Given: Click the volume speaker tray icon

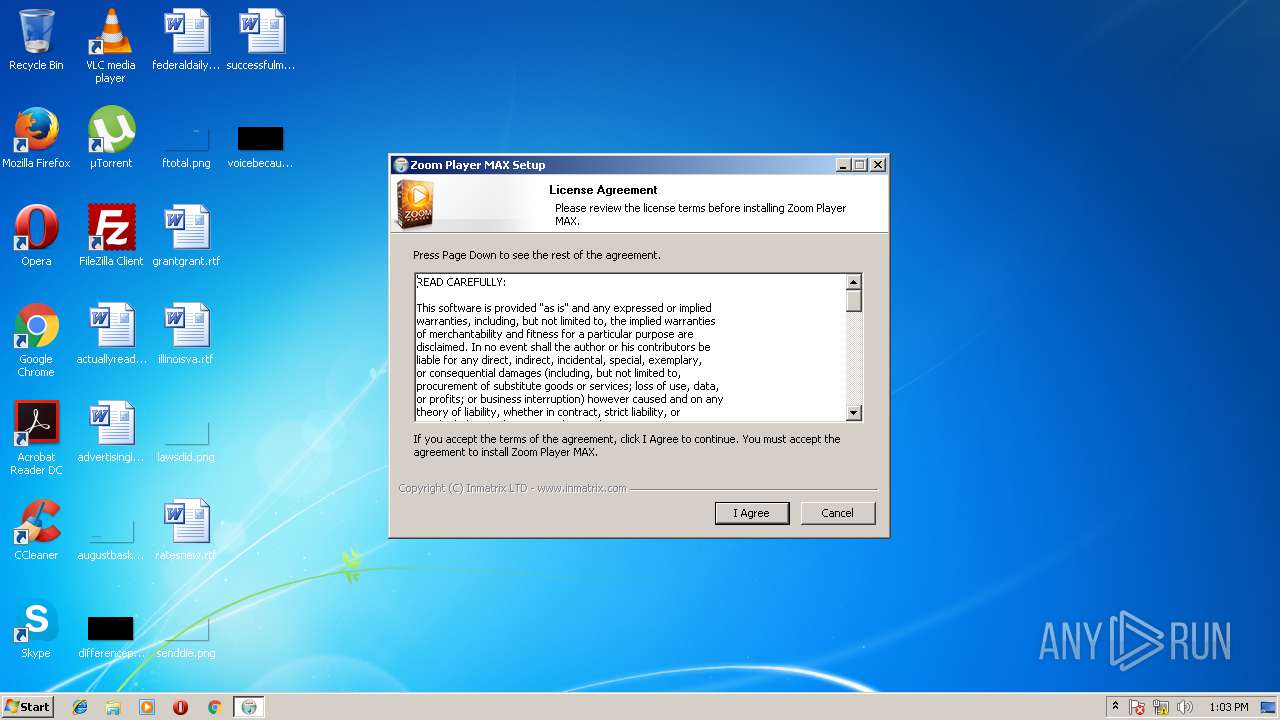Looking at the screenshot, I should [1185, 707].
